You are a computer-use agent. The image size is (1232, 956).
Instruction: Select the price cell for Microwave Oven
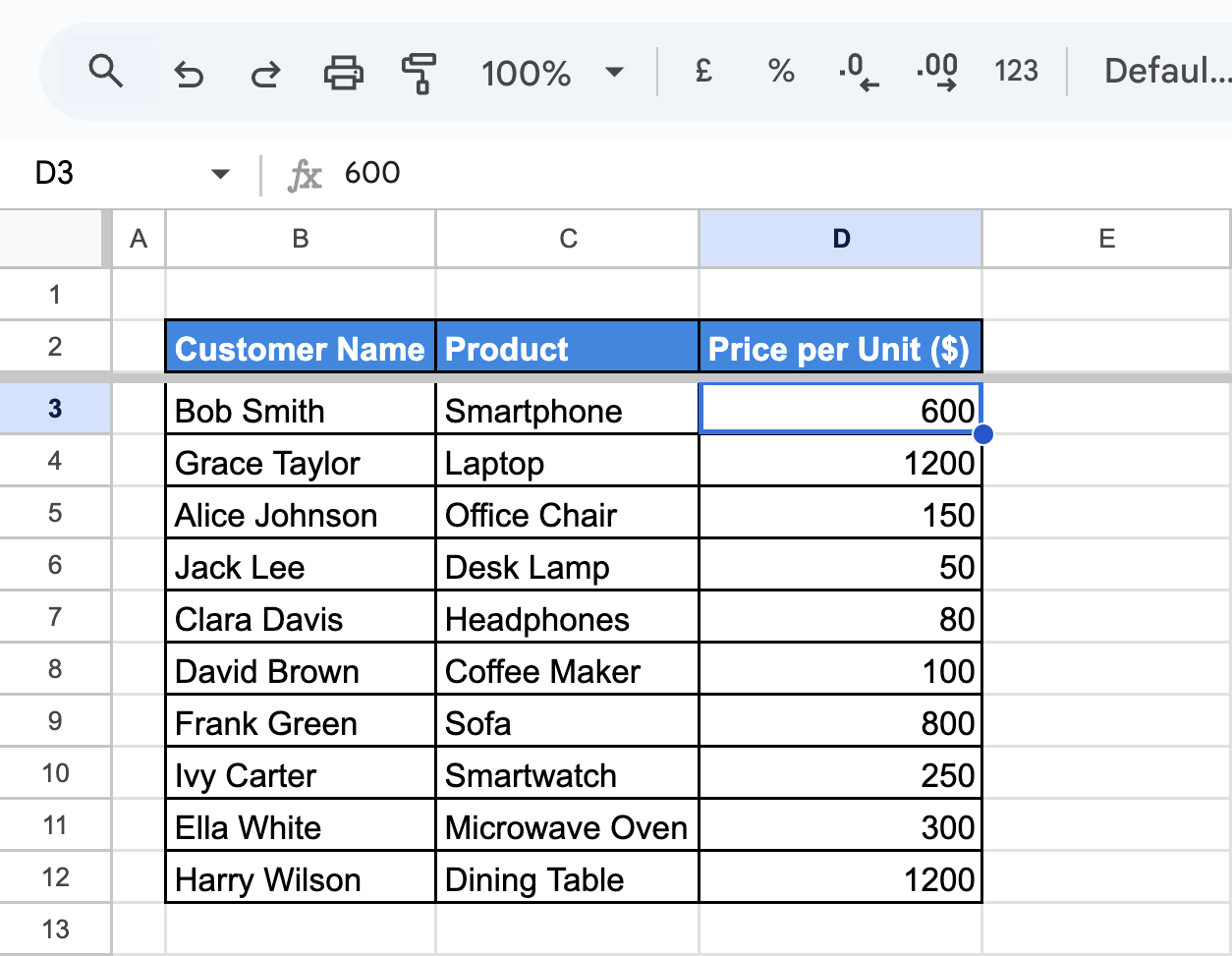point(841,825)
